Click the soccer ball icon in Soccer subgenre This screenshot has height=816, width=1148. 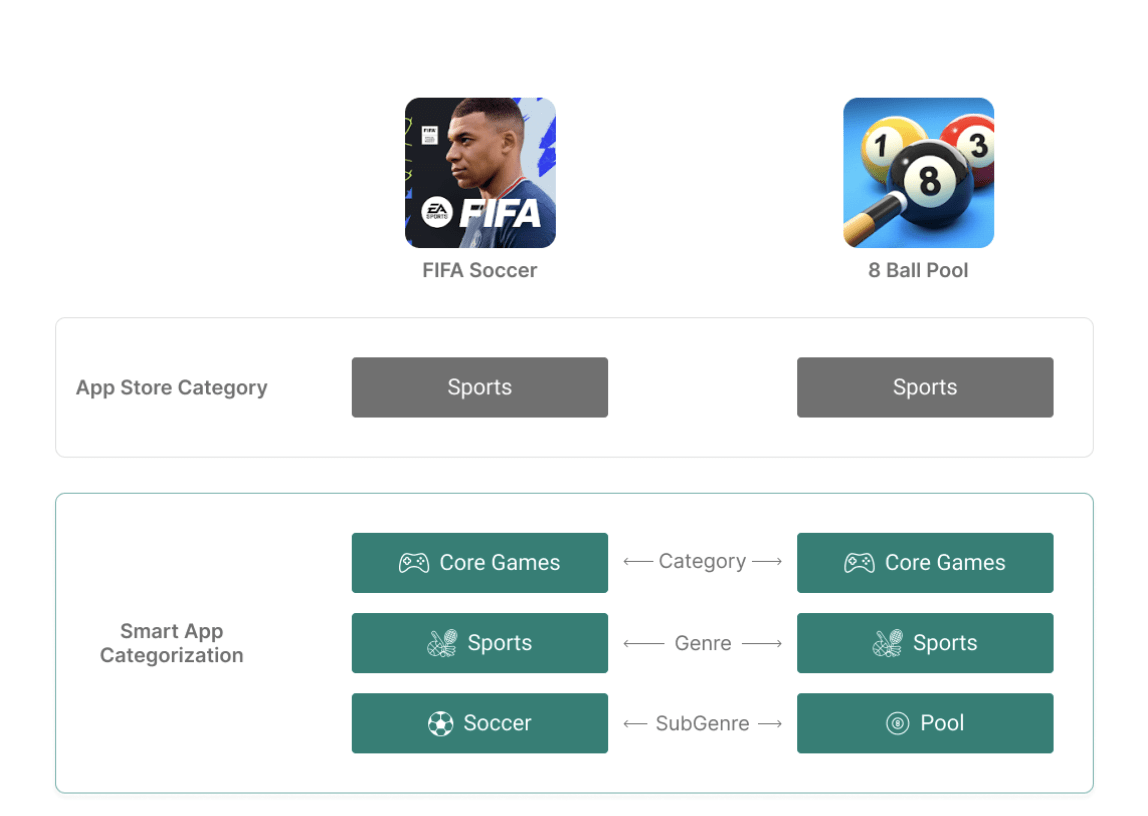pyautogui.click(x=441, y=724)
